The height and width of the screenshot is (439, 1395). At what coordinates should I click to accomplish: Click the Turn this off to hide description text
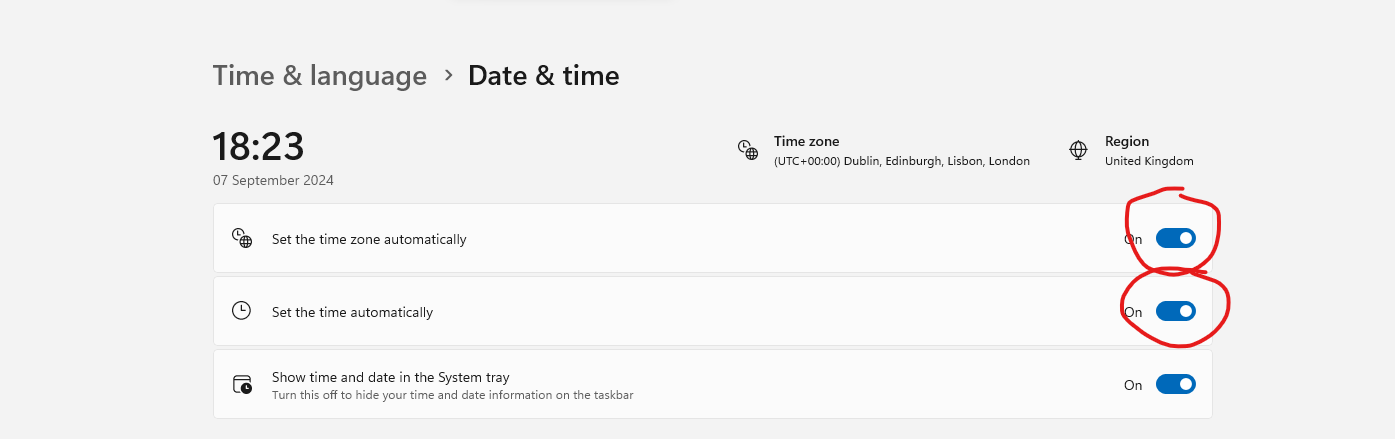(452, 395)
